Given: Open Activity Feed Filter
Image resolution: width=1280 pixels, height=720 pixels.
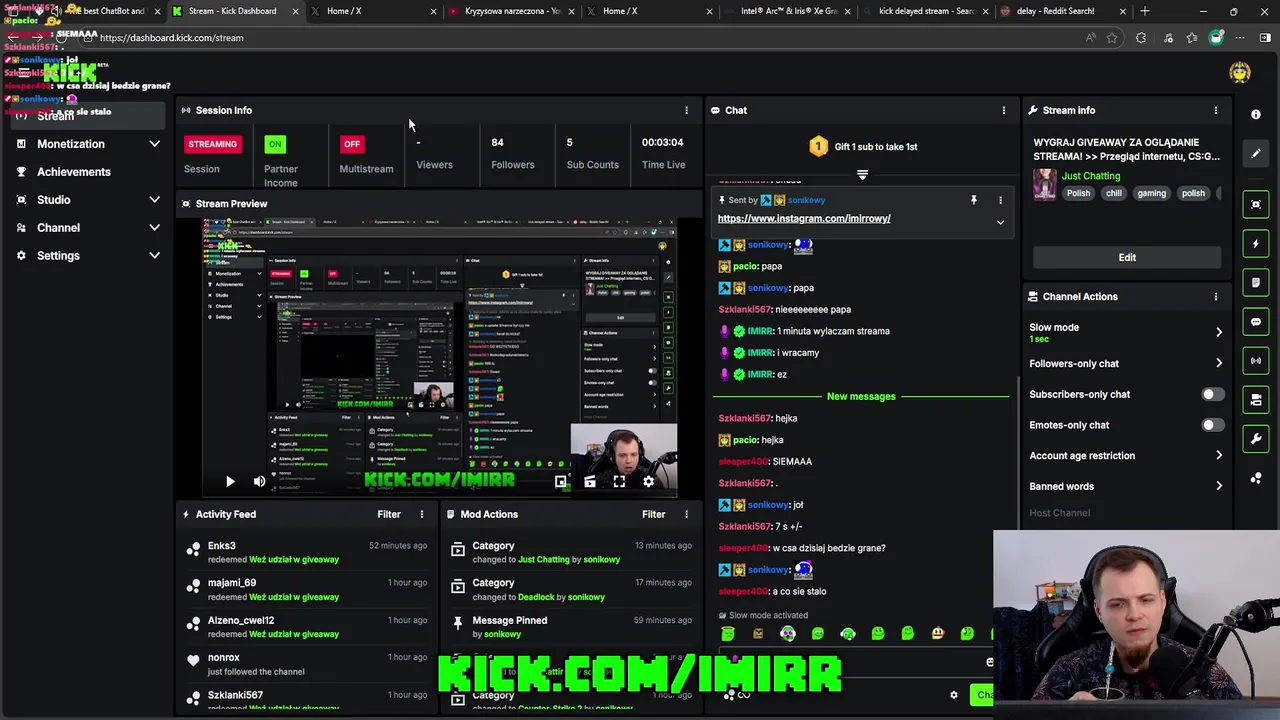Looking at the screenshot, I should click(389, 514).
